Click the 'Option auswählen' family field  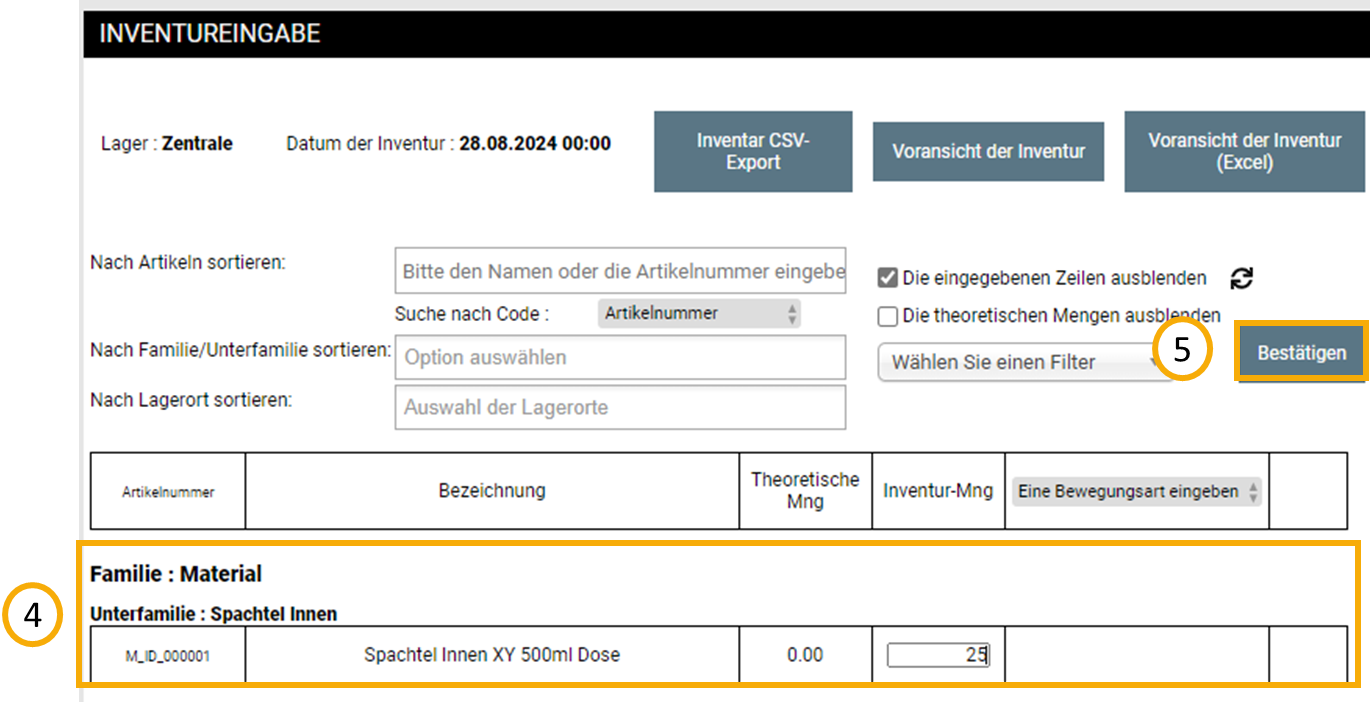click(x=620, y=357)
